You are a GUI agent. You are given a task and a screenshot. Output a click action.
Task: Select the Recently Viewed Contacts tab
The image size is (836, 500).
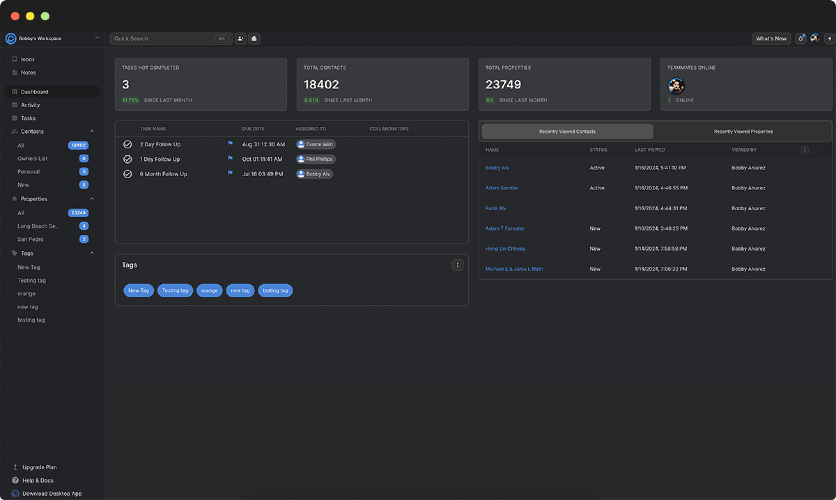pyautogui.click(x=567, y=131)
